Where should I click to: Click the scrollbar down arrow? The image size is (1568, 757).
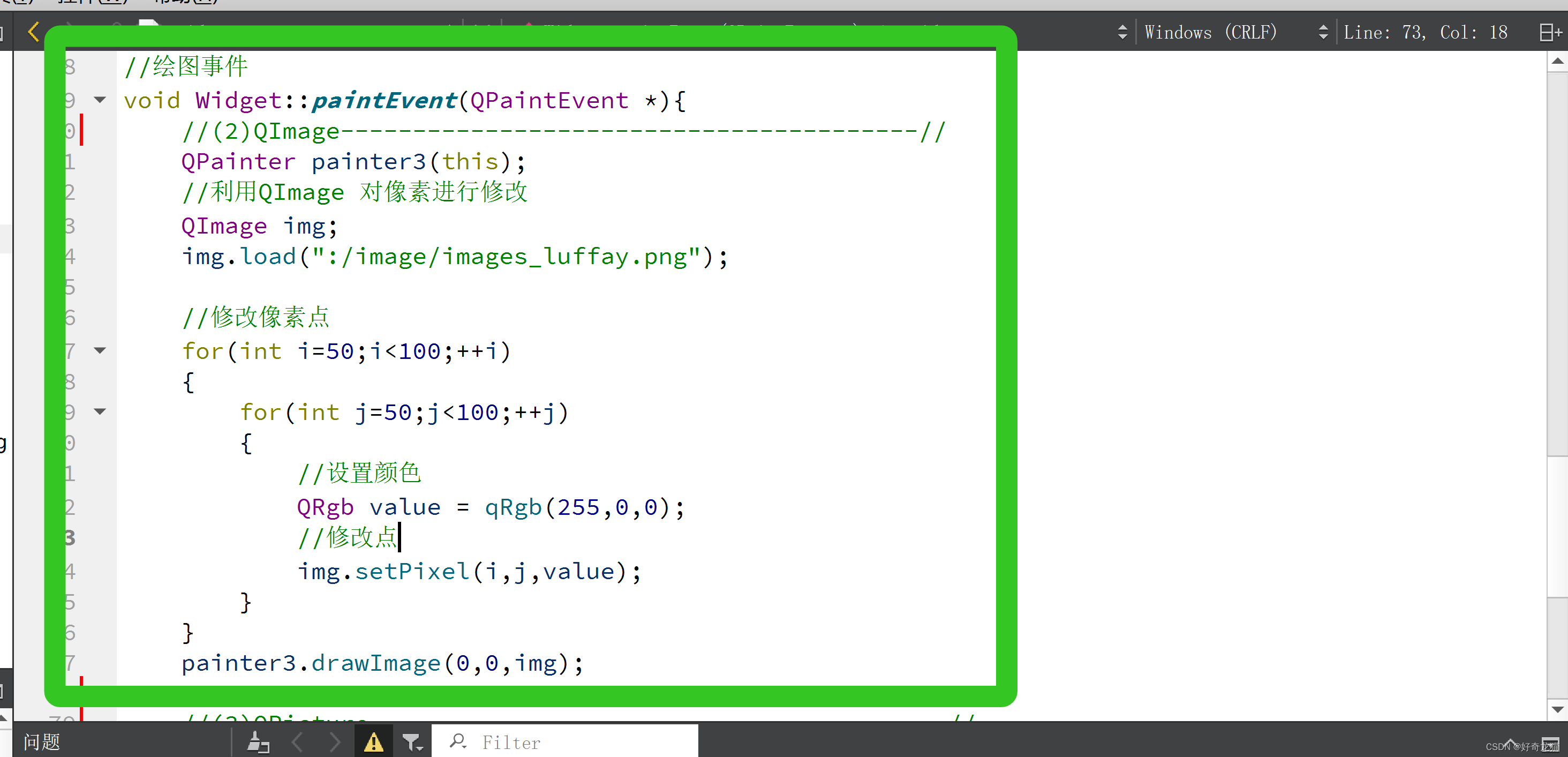click(1557, 709)
